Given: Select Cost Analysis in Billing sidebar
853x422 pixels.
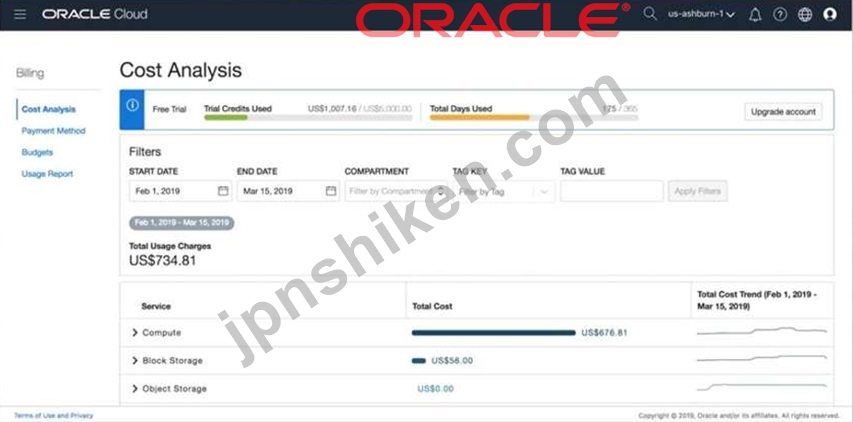Looking at the screenshot, I should click(x=49, y=109).
